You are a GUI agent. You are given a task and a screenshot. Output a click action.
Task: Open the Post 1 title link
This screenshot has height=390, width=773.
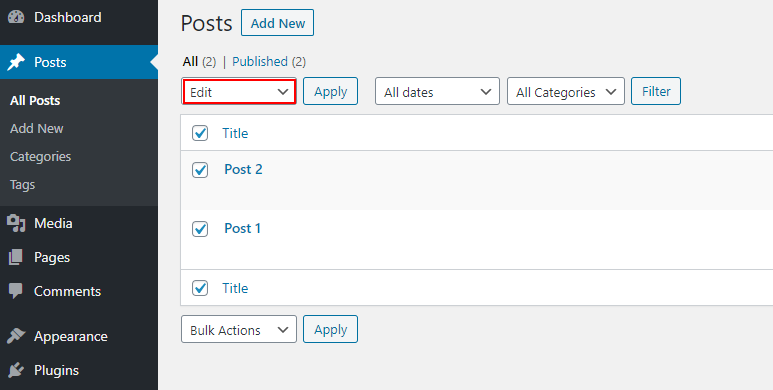pyautogui.click(x=242, y=228)
